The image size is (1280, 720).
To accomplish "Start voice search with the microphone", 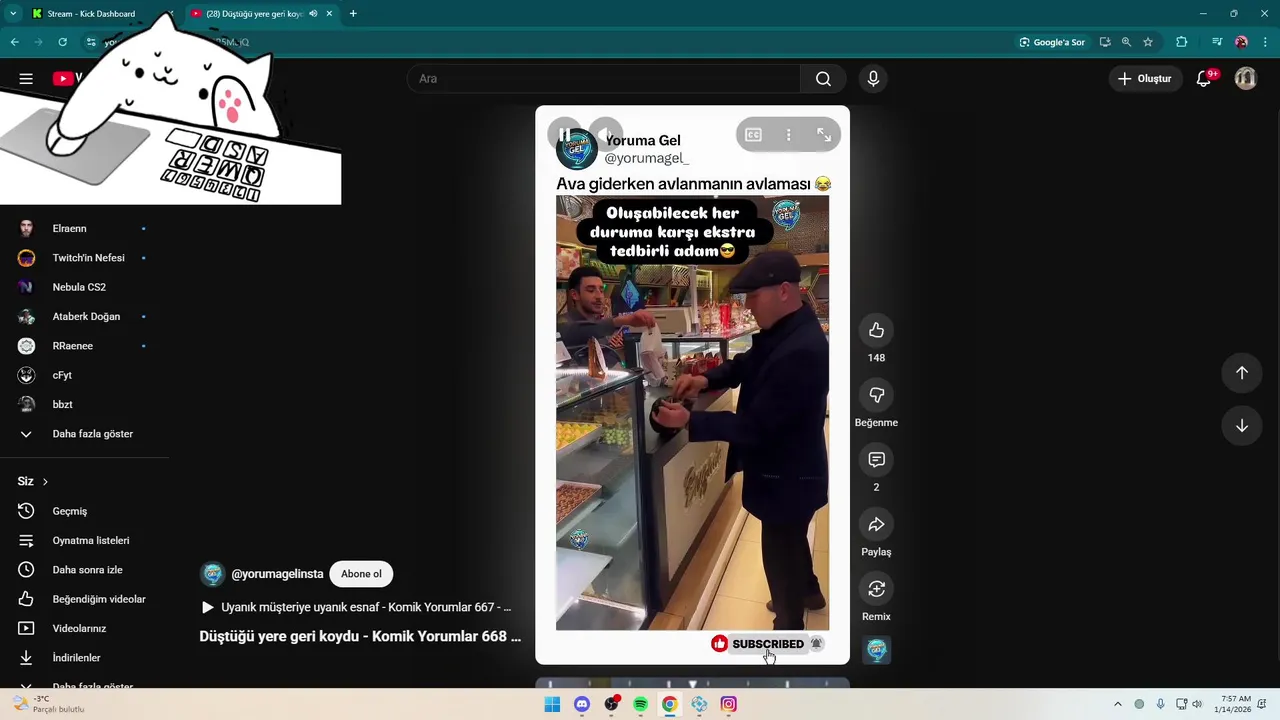I will (x=873, y=79).
